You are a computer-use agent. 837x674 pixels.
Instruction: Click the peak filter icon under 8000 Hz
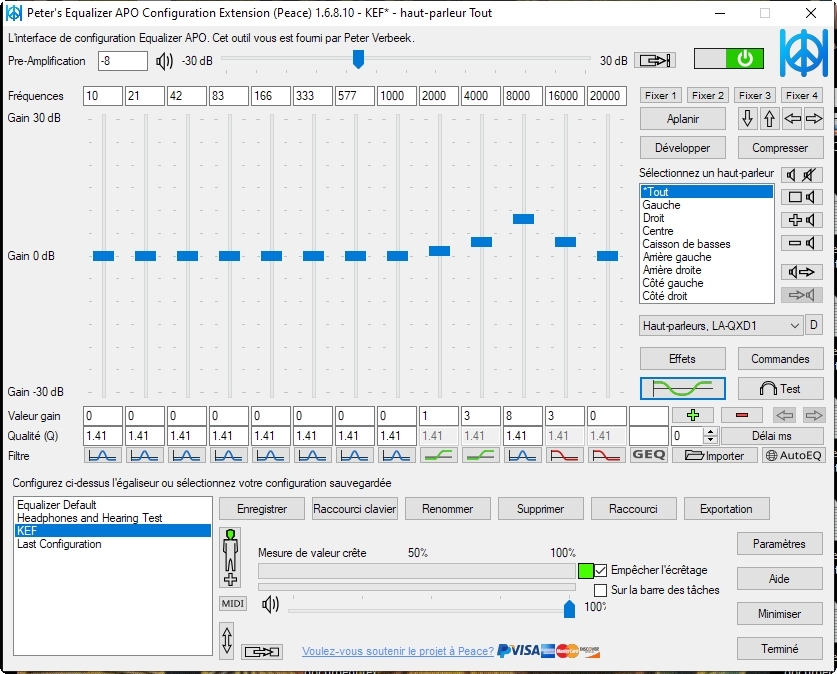pos(523,456)
